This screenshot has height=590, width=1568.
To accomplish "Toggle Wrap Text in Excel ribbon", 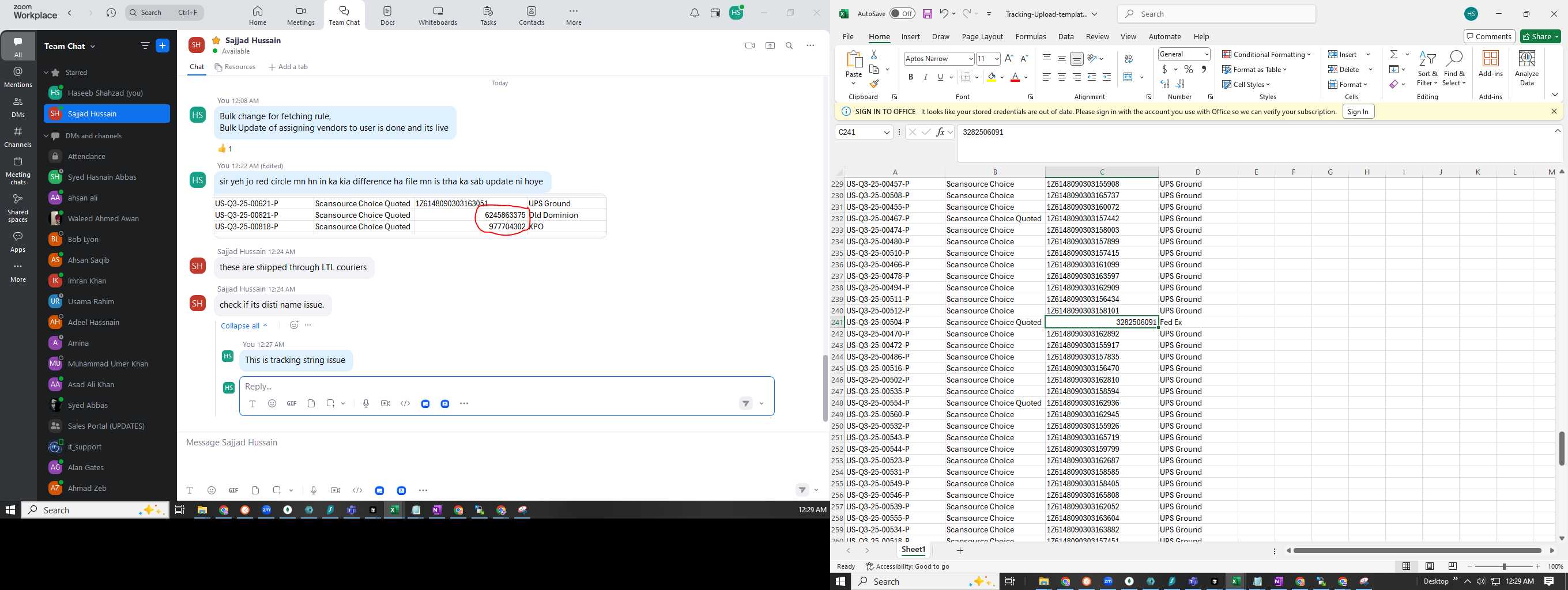I will pyautogui.click(x=1129, y=58).
